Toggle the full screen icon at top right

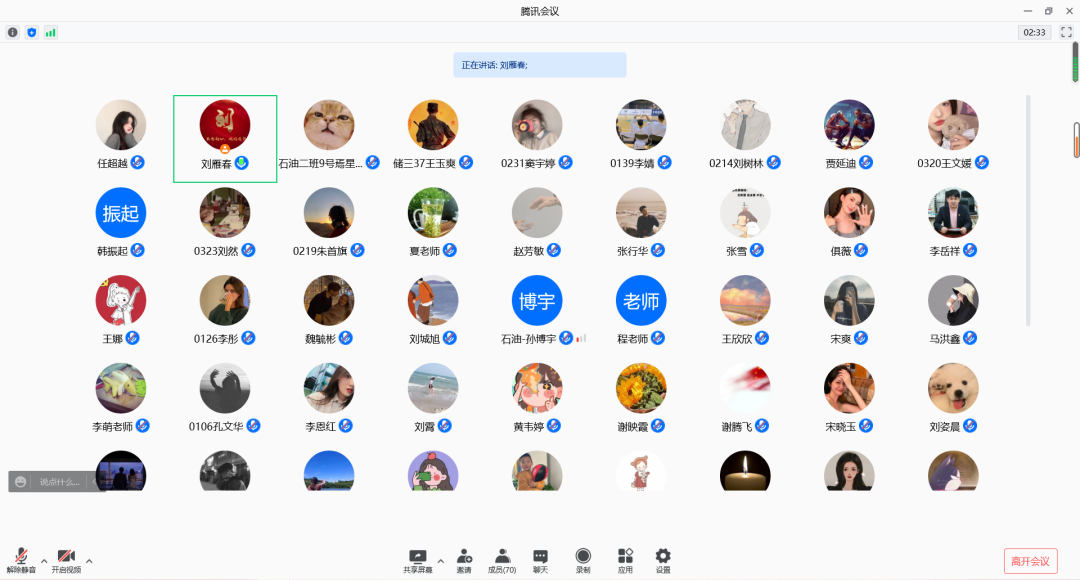(x=1066, y=32)
